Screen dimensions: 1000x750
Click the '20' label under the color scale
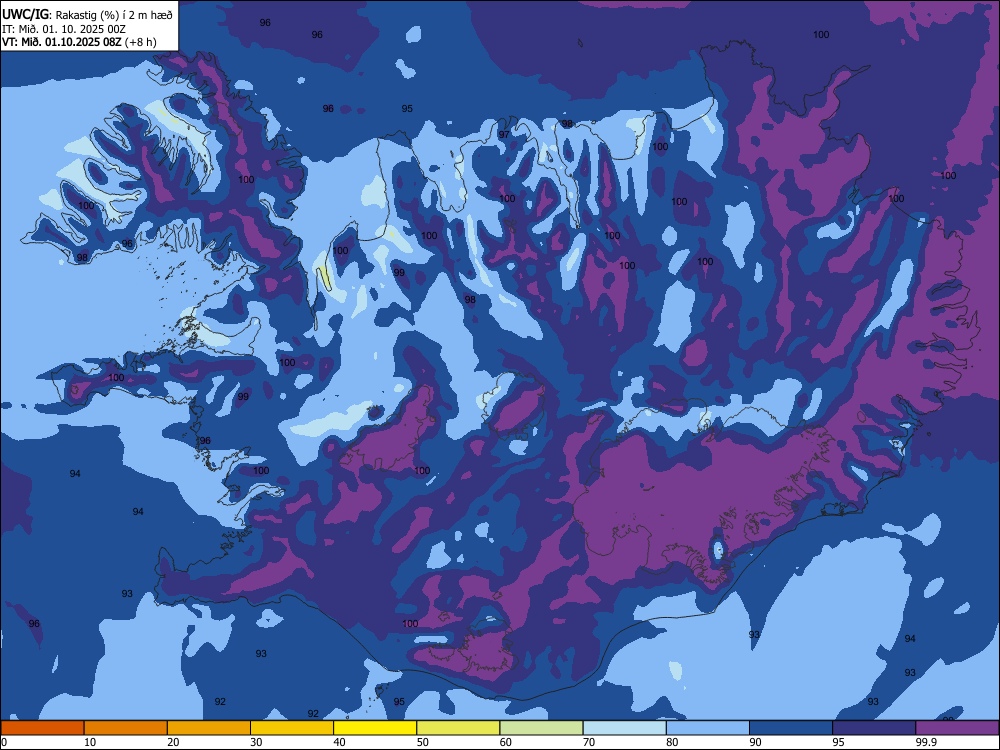tap(173, 742)
